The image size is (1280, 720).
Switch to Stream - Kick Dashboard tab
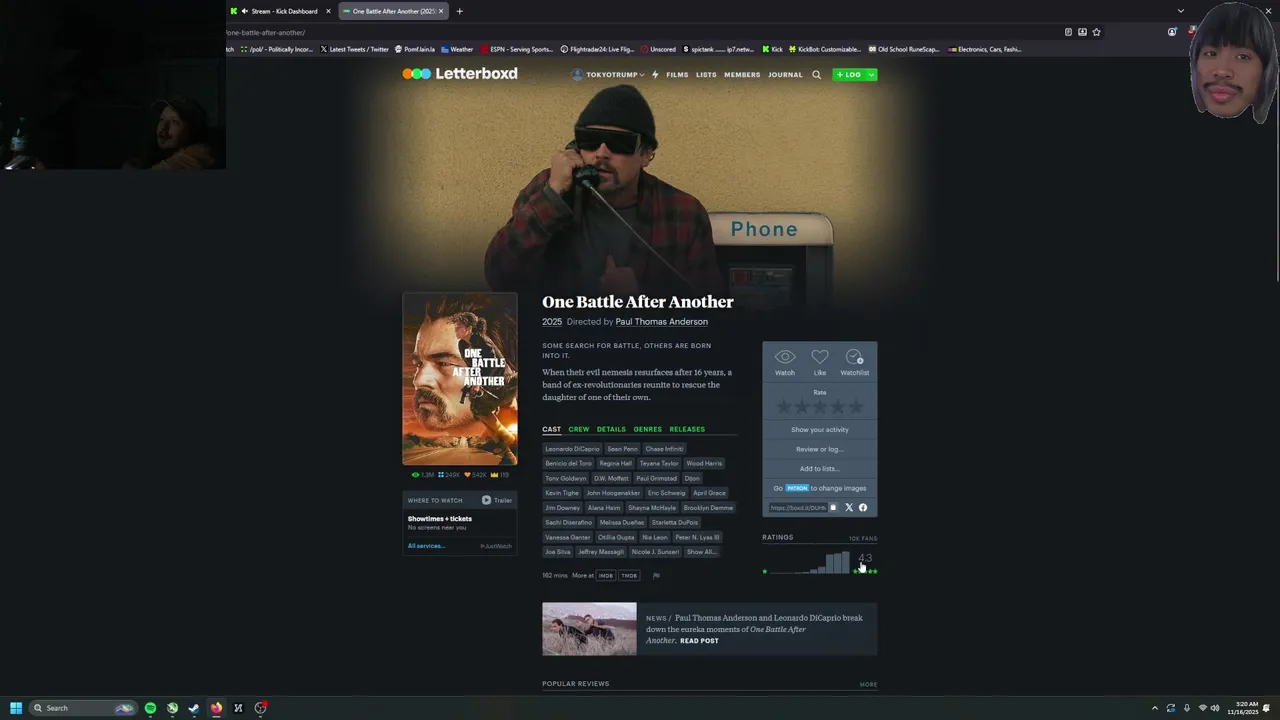(281, 11)
